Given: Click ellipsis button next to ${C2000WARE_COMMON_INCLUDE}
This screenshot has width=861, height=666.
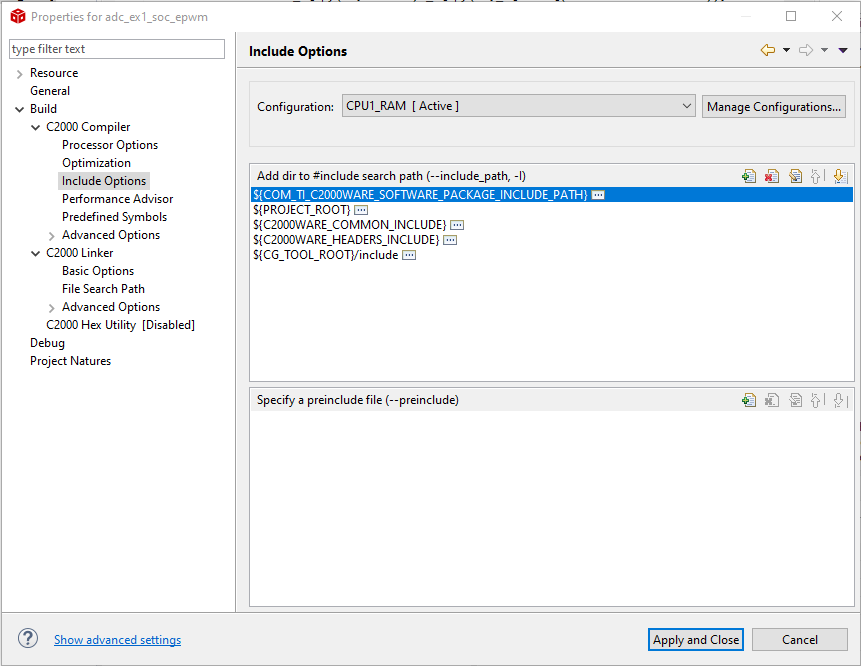Looking at the screenshot, I should coord(457,225).
